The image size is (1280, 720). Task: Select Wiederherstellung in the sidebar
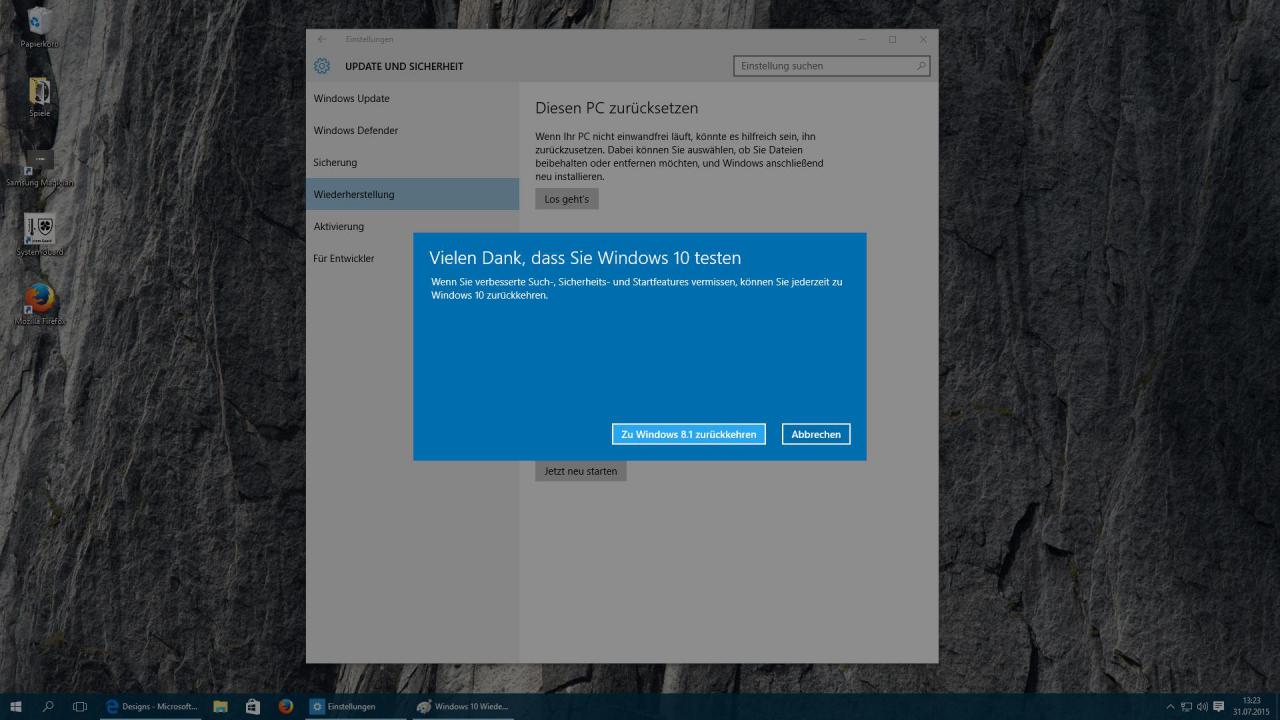412,194
